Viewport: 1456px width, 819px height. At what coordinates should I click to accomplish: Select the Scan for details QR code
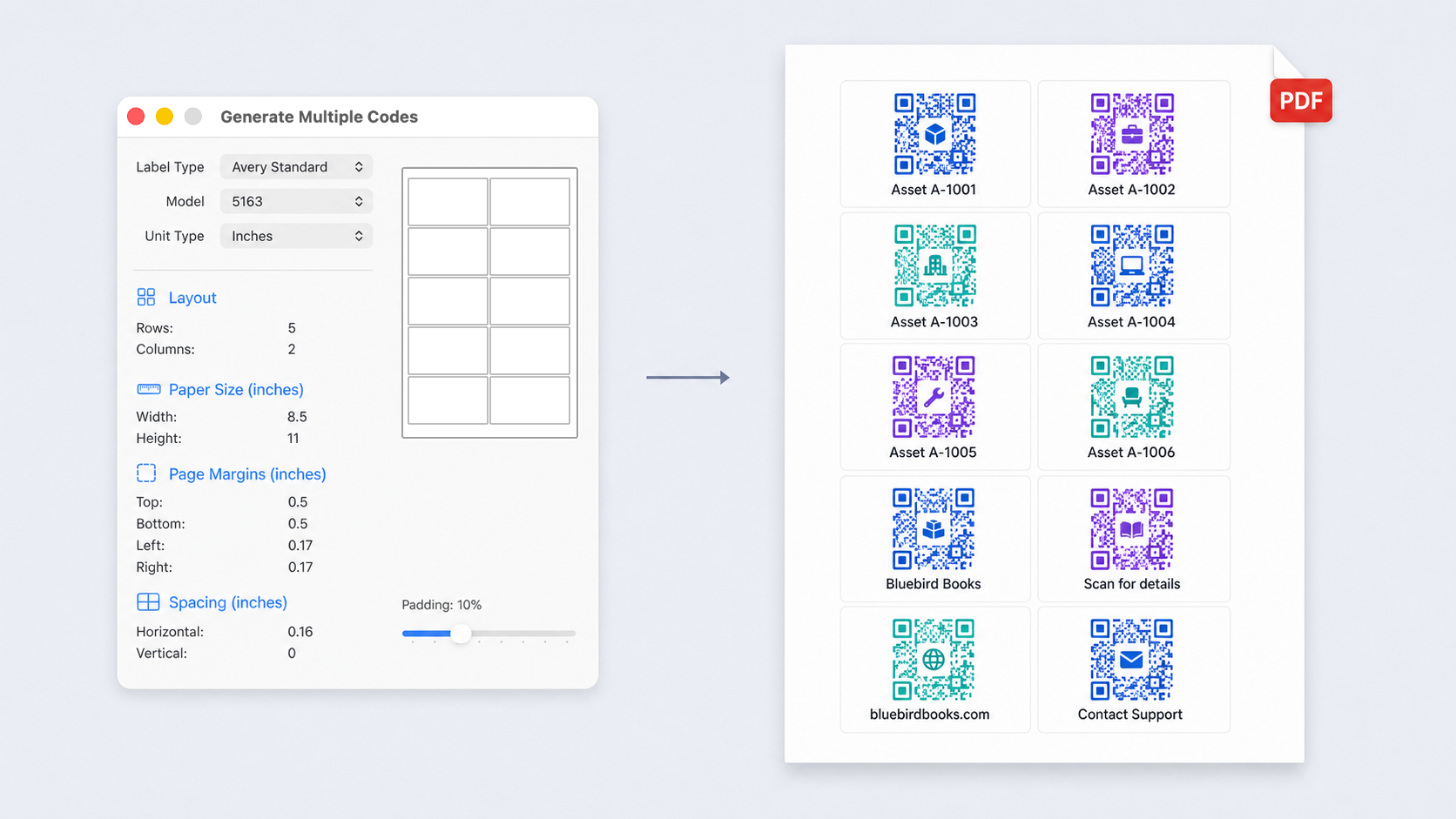coord(1132,528)
